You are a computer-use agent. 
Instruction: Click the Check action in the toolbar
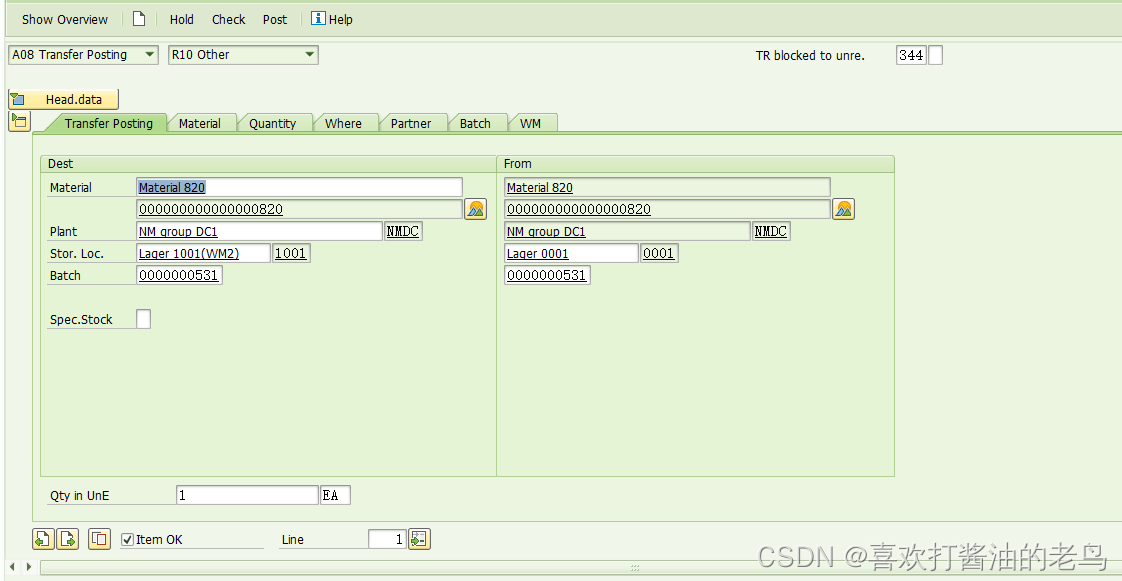point(228,18)
